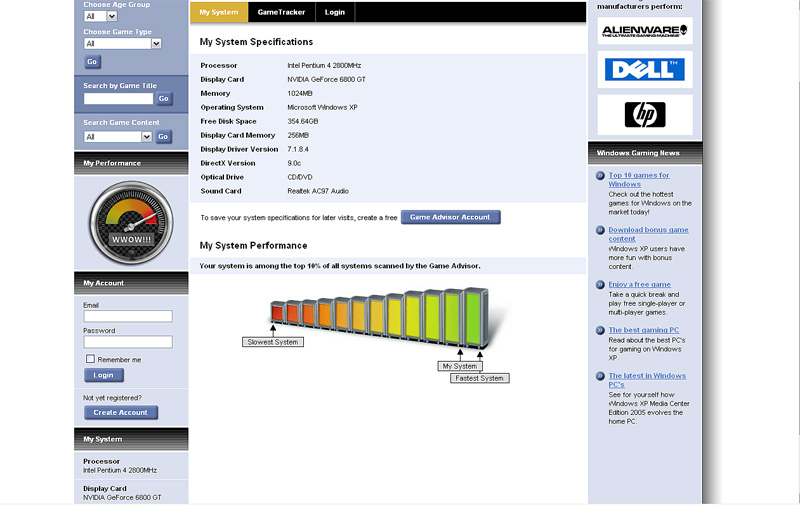Click the Login button under My Account
The width and height of the screenshot is (800, 505).
(104, 375)
